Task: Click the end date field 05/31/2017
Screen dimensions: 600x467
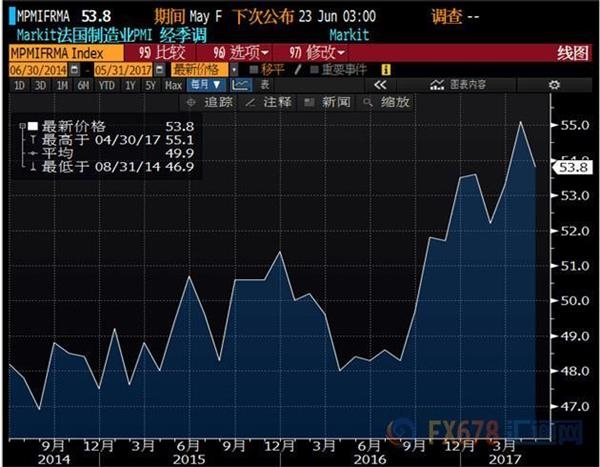Action: pos(124,70)
